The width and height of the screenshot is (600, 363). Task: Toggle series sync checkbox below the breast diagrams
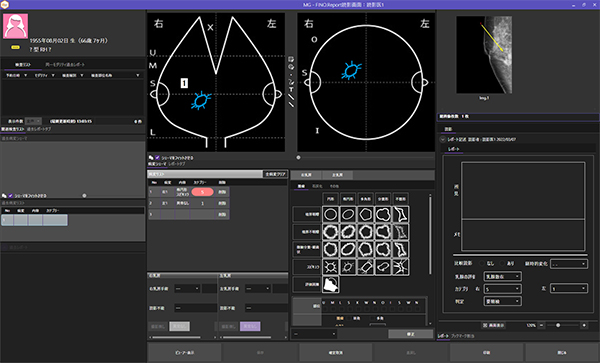pyautogui.click(x=157, y=158)
